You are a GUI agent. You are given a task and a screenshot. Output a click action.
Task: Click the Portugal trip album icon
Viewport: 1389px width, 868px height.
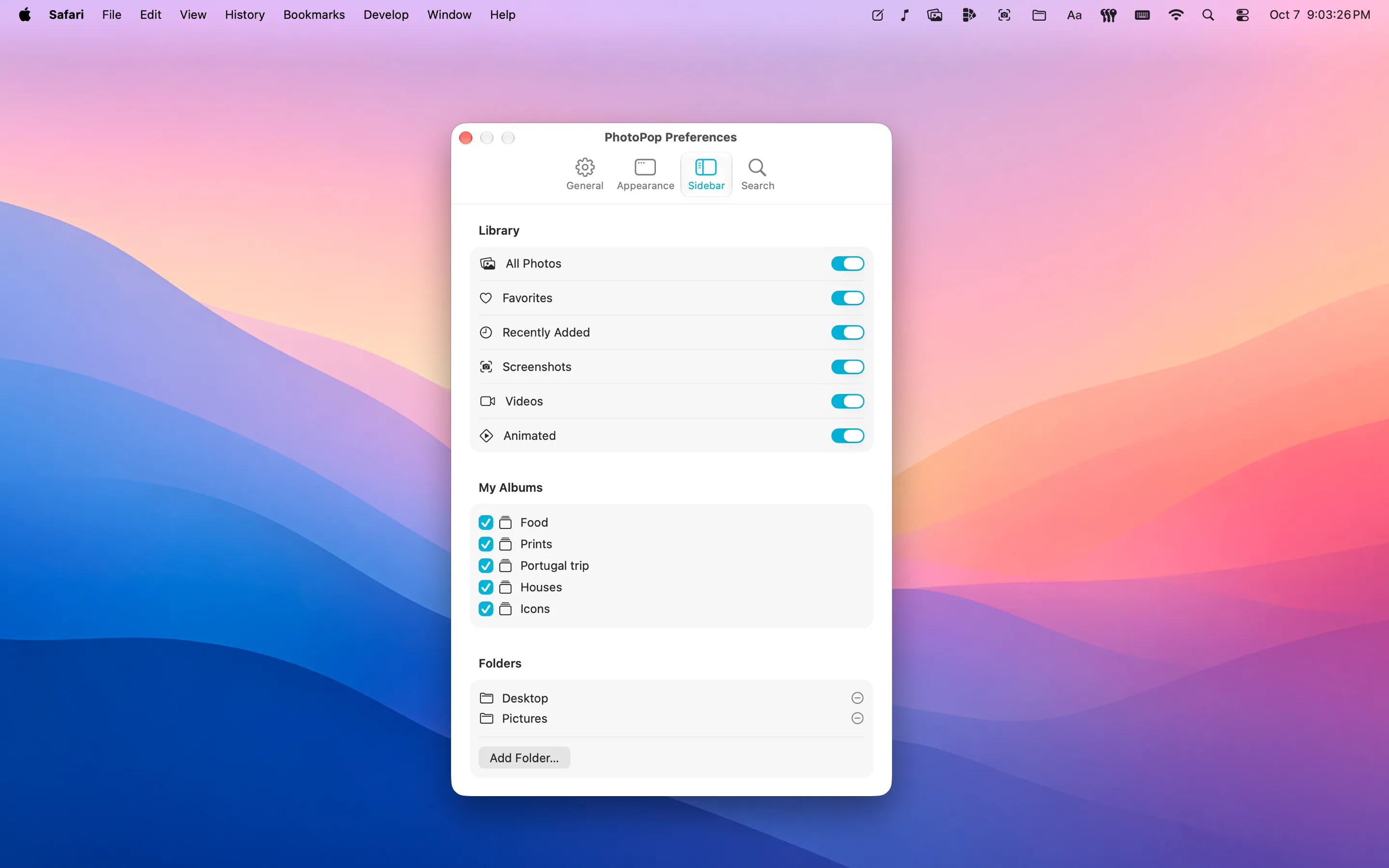coord(505,566)
